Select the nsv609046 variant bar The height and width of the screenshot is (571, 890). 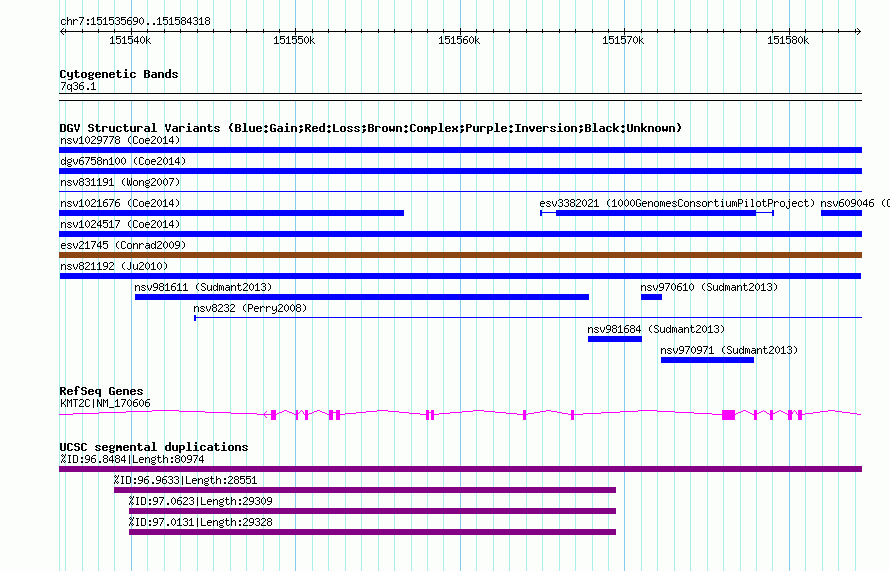pos(841,213)
